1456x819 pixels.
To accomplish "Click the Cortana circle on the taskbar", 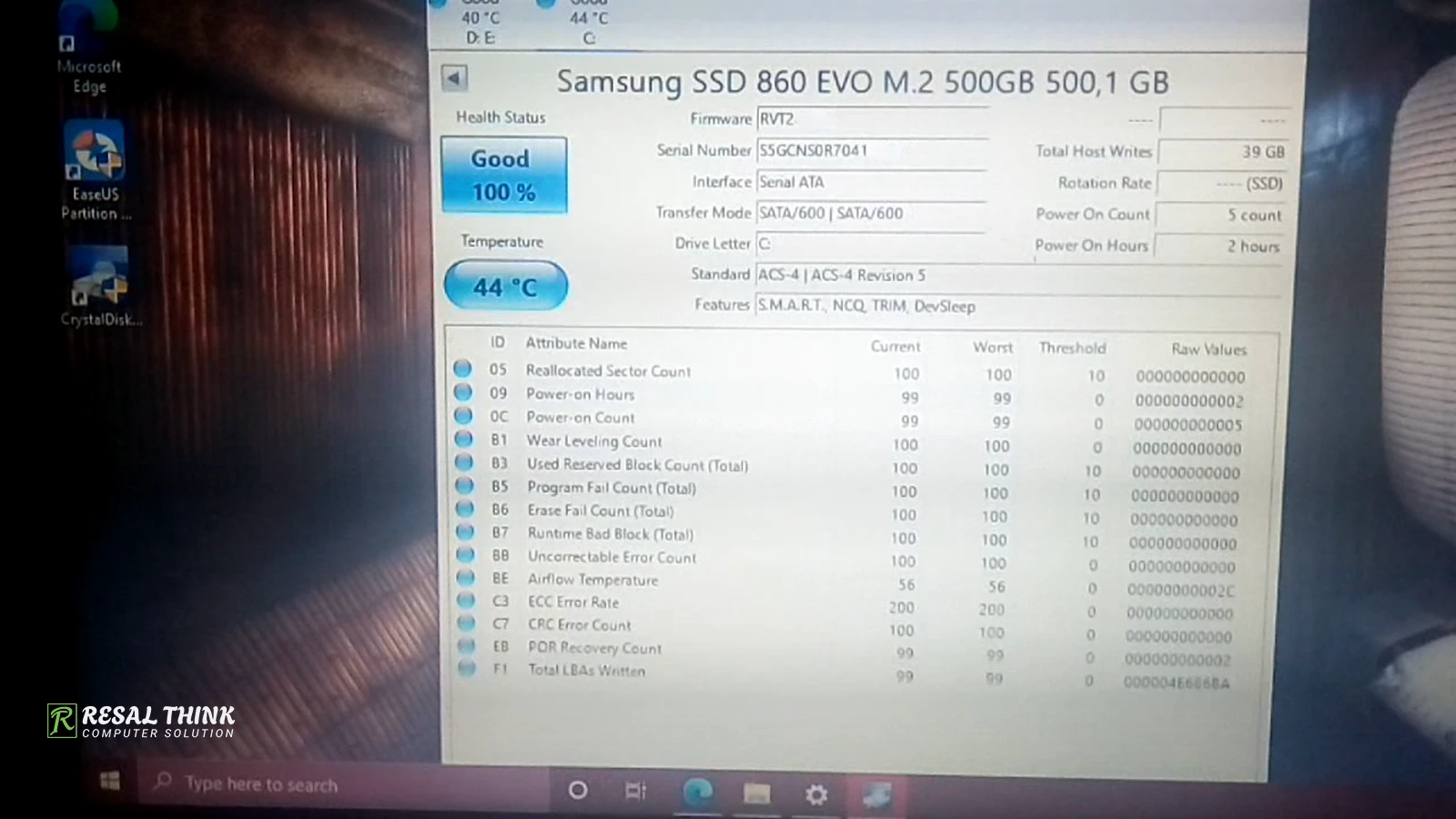I will tap(578, 790).
